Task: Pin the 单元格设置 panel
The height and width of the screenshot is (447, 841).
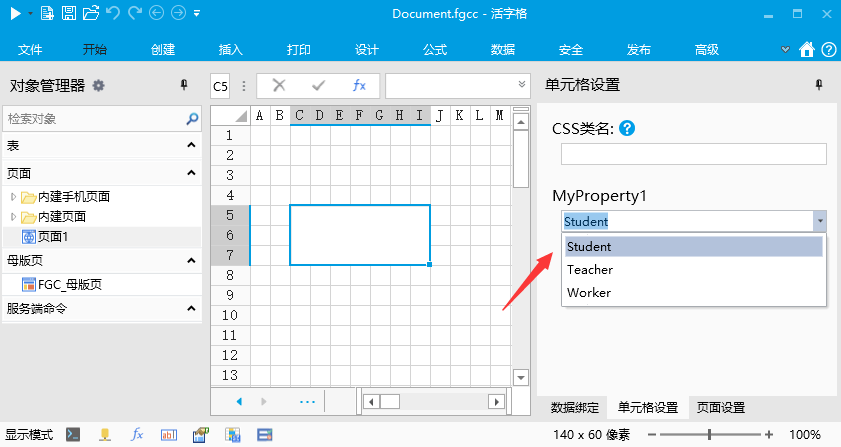Action: tap(819, 85)
